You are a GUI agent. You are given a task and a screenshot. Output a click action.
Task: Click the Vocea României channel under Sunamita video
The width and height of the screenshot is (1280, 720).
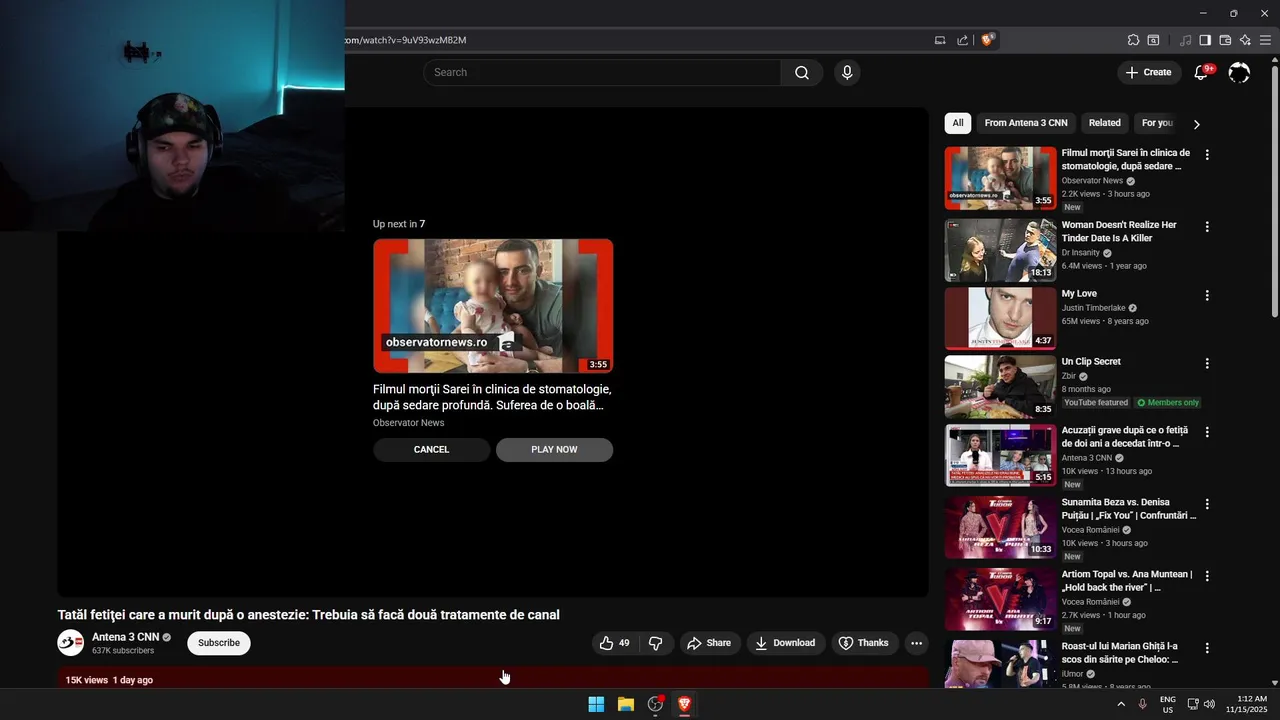[x=1090, y=530]
